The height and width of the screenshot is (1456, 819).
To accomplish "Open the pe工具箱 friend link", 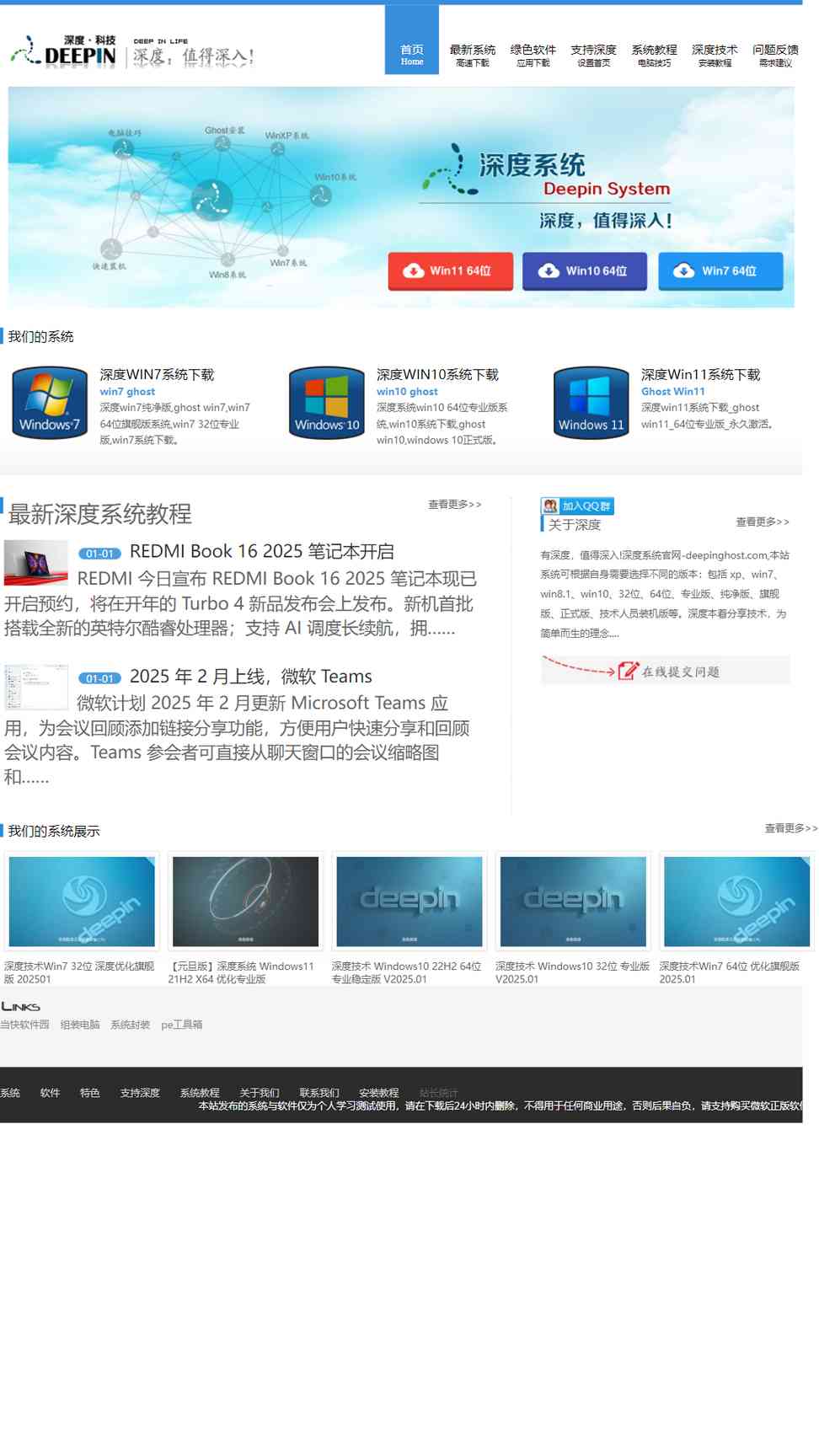I will point(182,1025).
